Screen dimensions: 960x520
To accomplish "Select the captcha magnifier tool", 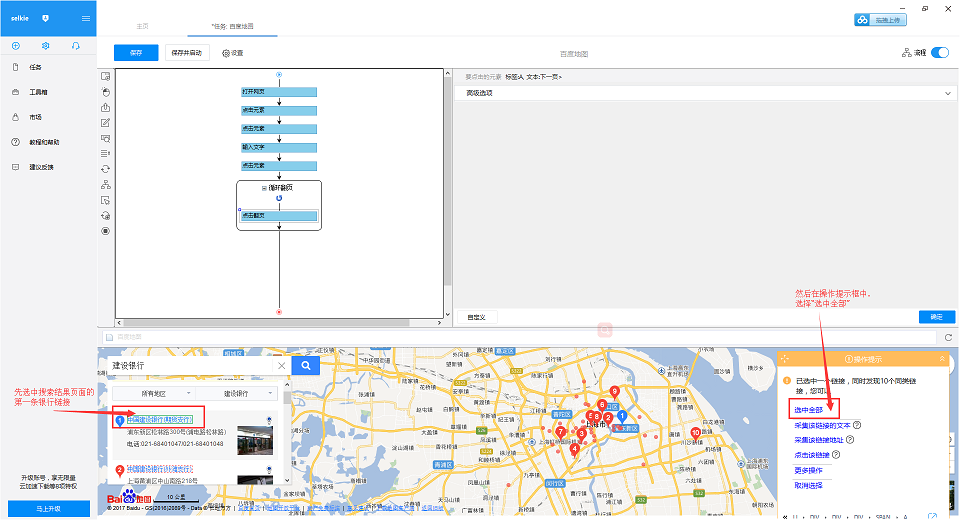I will click(x=105, y=138).
